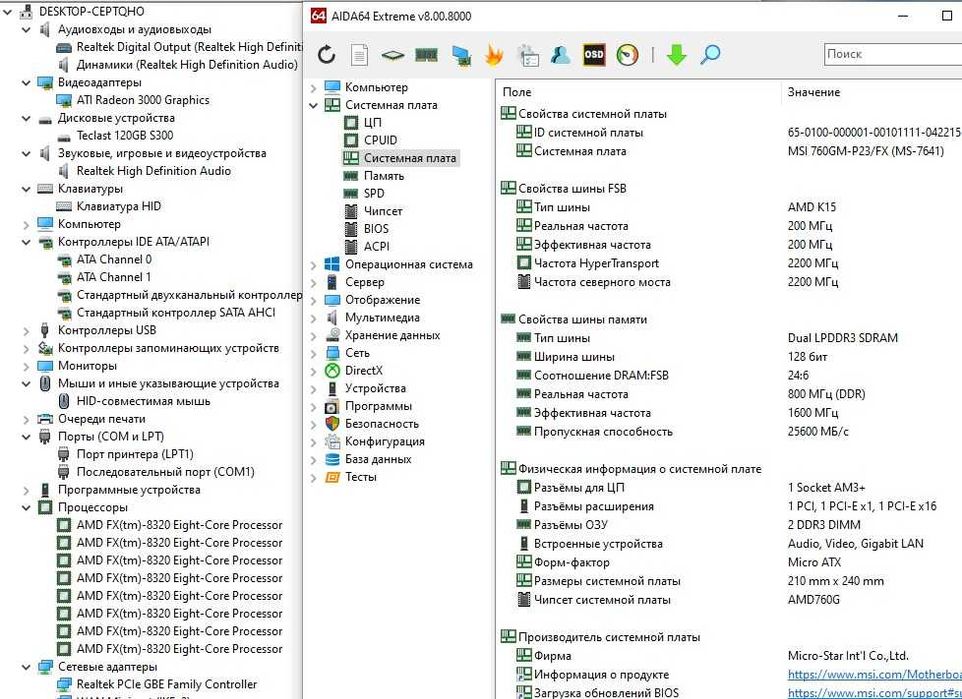Open the network audit monitor icon
This screenshot has width=962, height=699.
coord(461,55)
